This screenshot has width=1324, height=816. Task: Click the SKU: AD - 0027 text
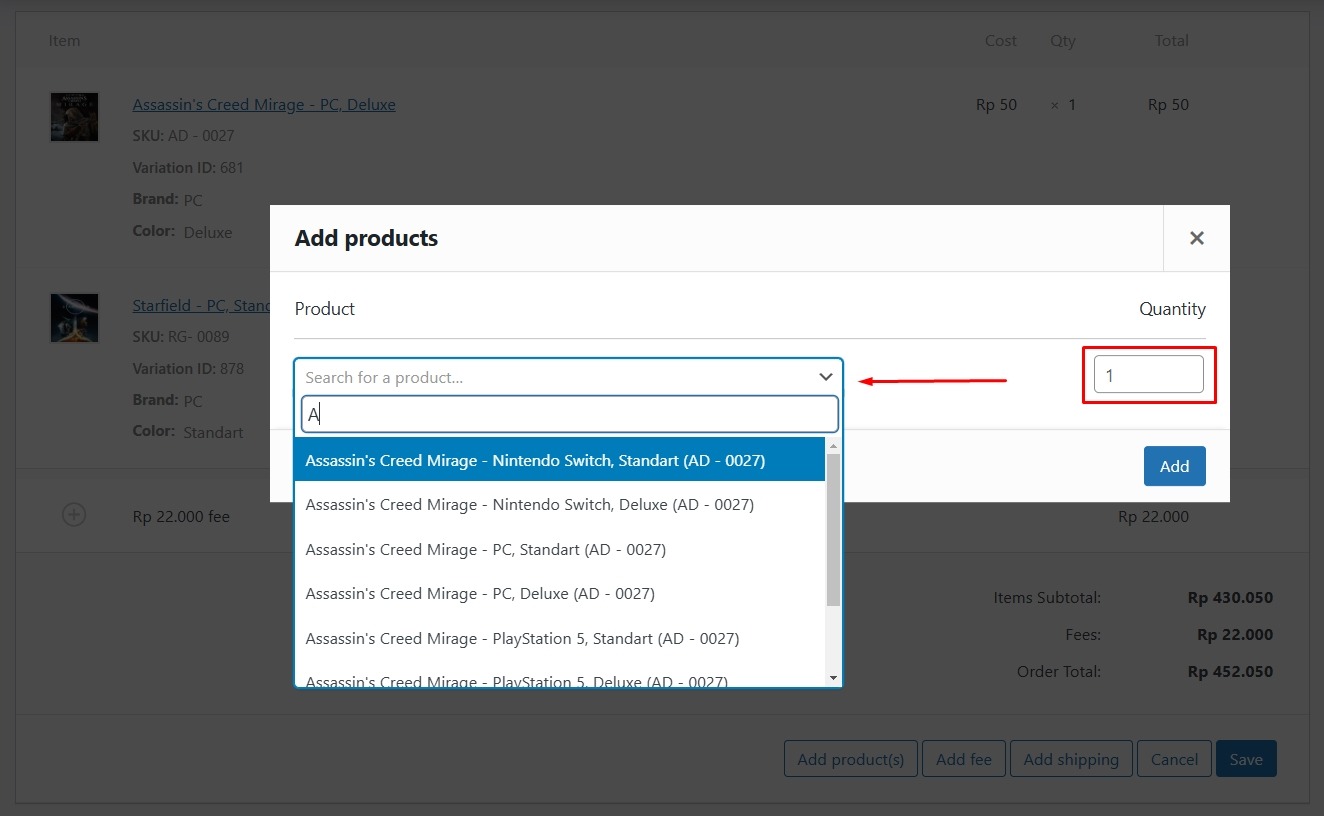point(183,136)
